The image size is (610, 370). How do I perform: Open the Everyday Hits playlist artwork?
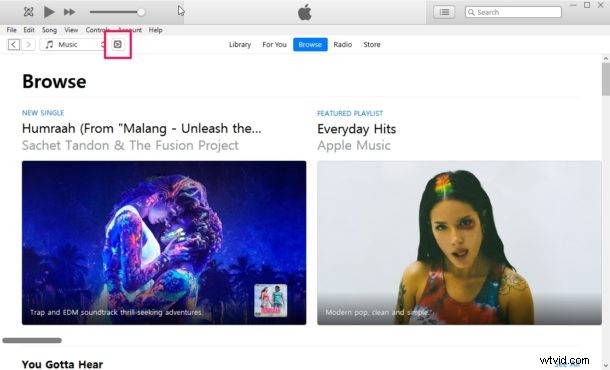click(x=459, y=243)
